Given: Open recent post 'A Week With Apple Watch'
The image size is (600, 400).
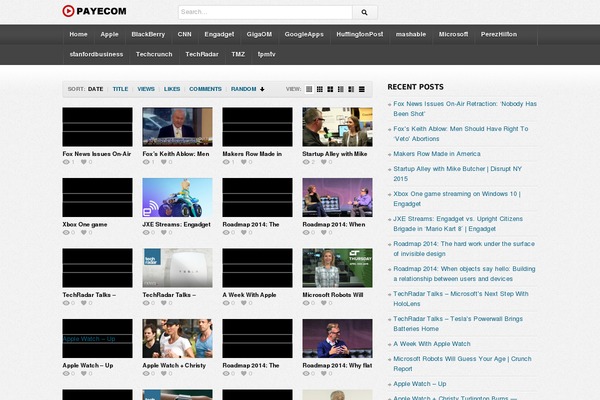Looking at the screenshot, I should (x=432, y=344).
